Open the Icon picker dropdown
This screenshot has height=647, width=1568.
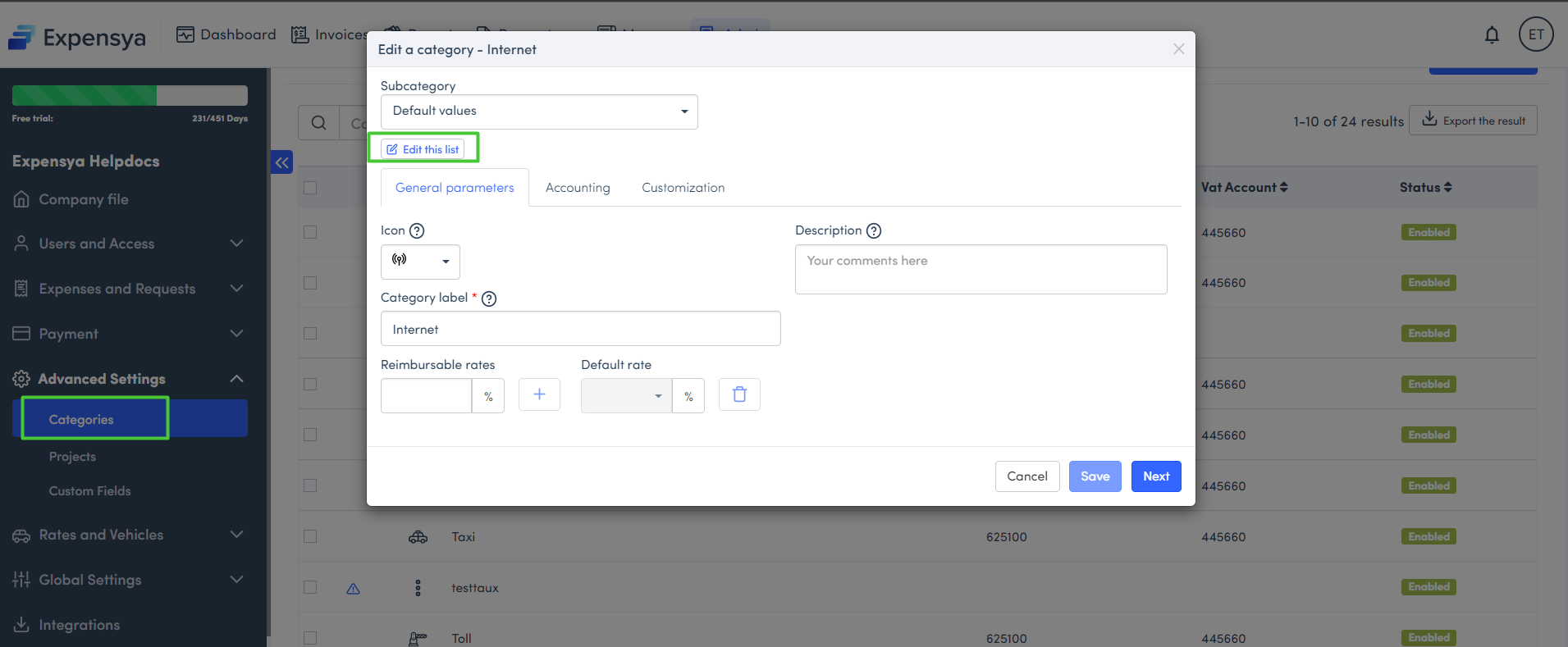(x=420, y=262)
